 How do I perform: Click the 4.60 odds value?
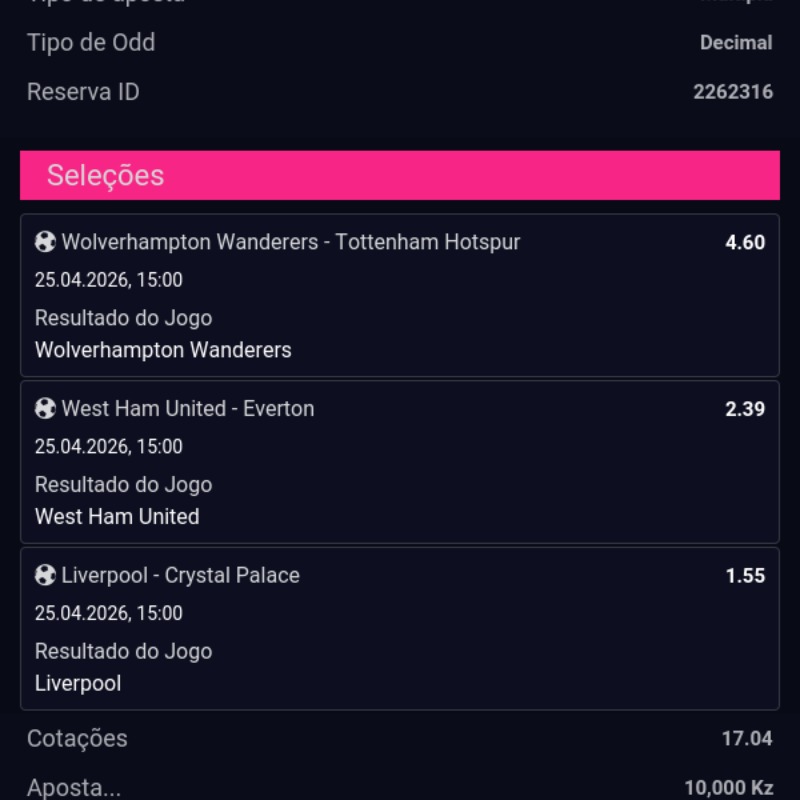[745, 242]
